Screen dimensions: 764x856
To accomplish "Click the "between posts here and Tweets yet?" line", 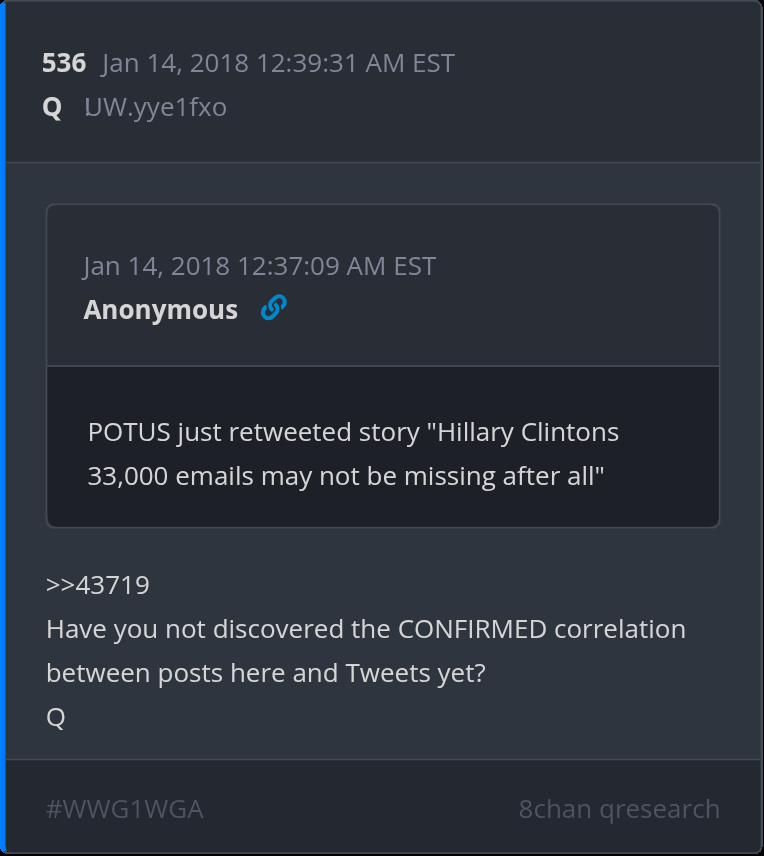I will coord(265,673).
